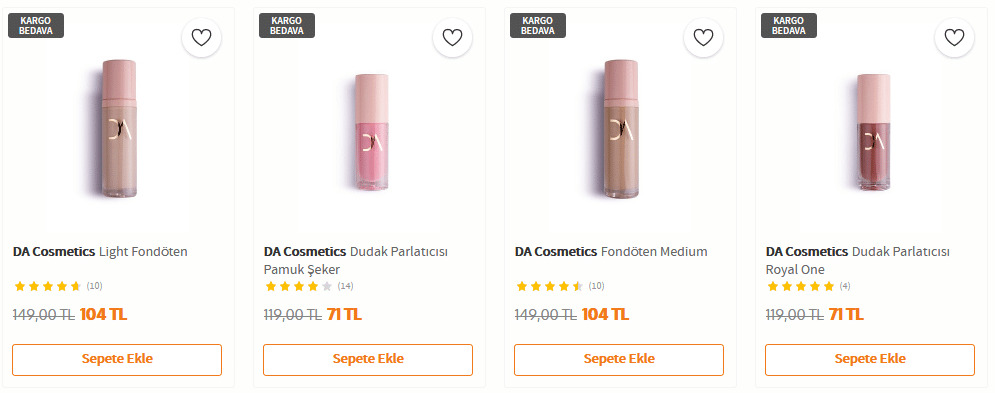Screen dimensions: 995x393
Task: Open DA Cosmetics Fondöten Medium title link
Action: click(610, 251)
